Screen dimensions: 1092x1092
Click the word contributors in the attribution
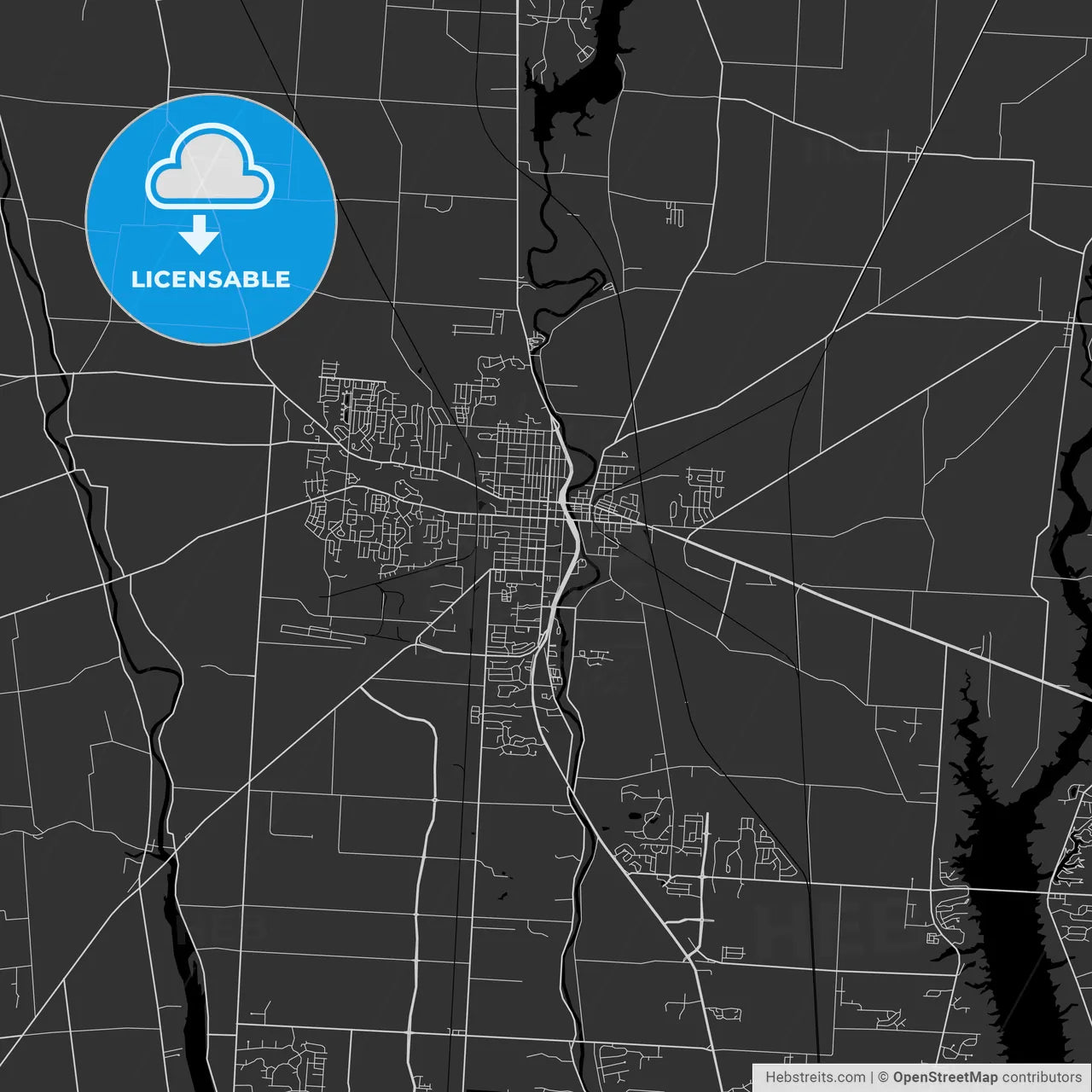point(1041,1077)
